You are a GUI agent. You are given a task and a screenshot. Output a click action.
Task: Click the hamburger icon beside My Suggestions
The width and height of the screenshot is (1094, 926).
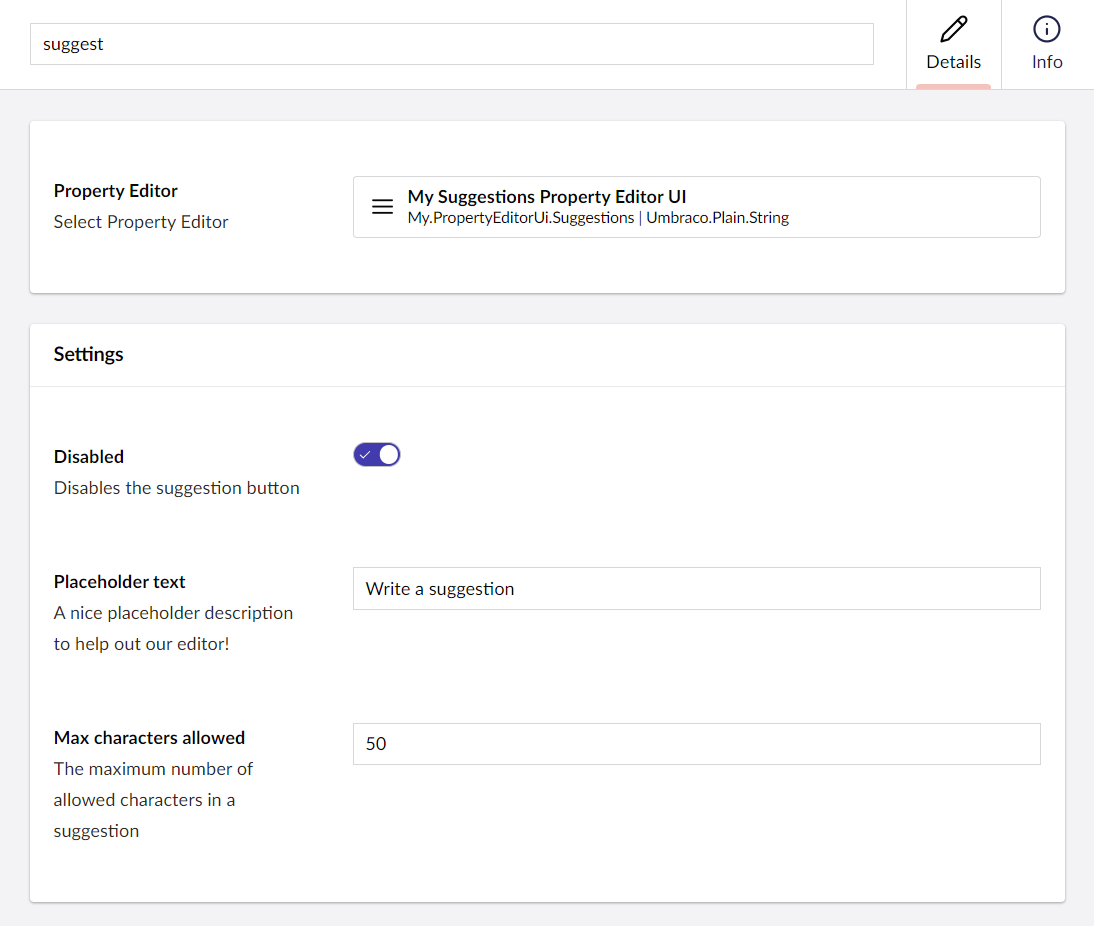[x=382, y=207]
